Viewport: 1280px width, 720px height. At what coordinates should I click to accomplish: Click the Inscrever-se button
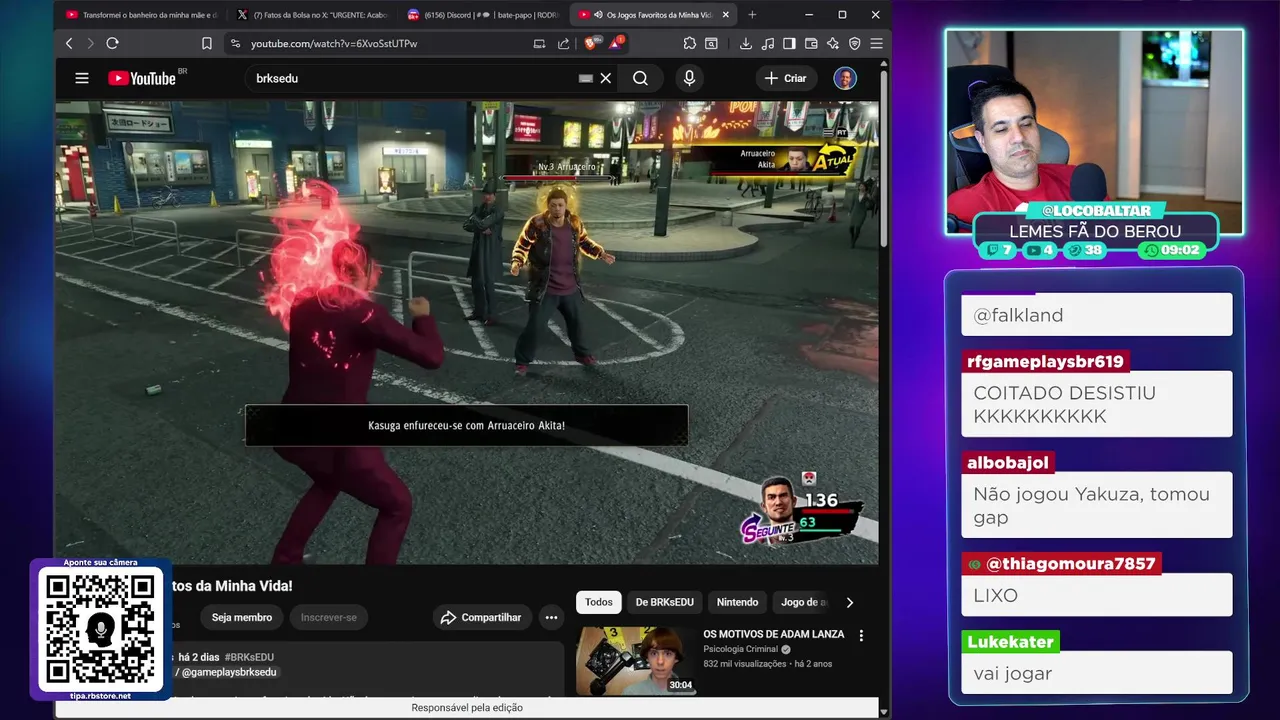tap(329, 617)
